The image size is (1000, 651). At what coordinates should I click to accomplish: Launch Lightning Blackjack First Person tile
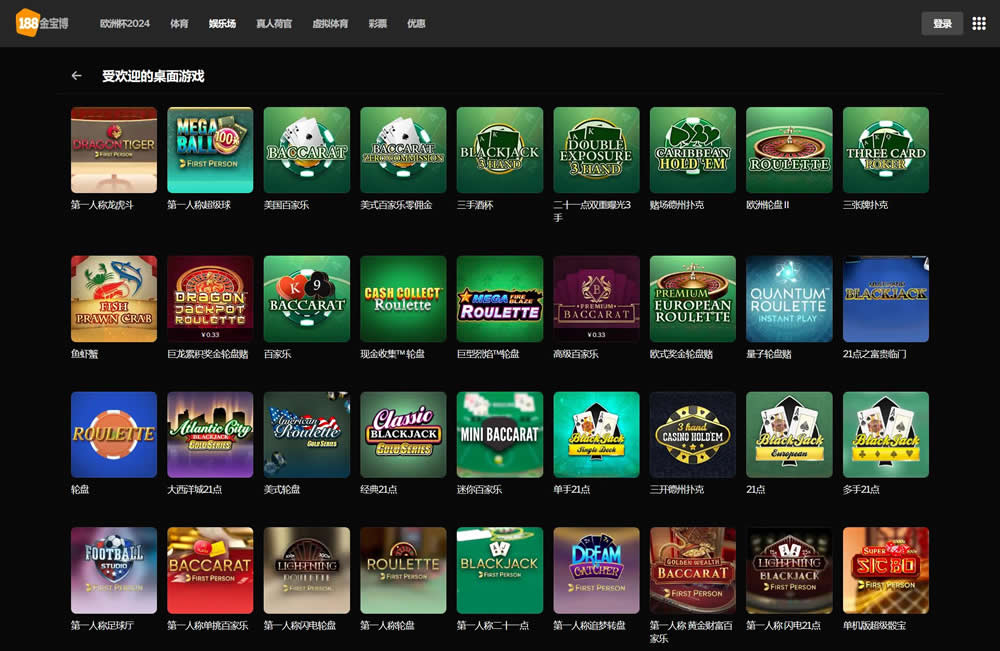(x=790, y=571)
